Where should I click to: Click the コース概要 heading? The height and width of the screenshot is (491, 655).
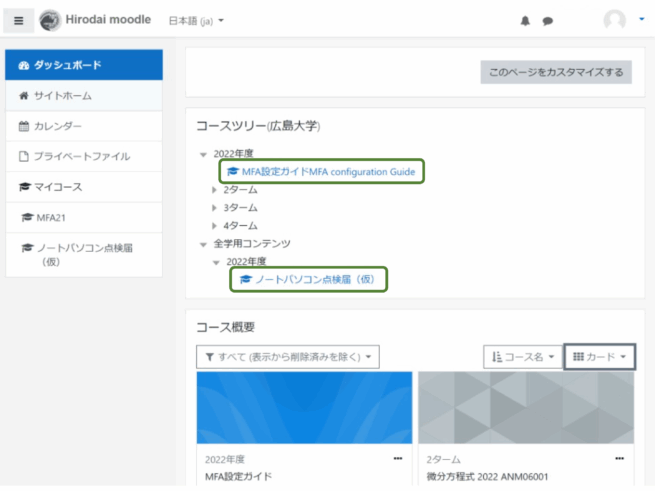point(225,327)
